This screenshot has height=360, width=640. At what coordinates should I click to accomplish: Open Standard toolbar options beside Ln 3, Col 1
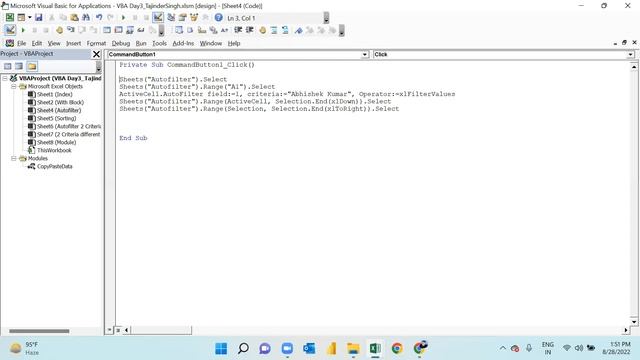click(326, 18)
